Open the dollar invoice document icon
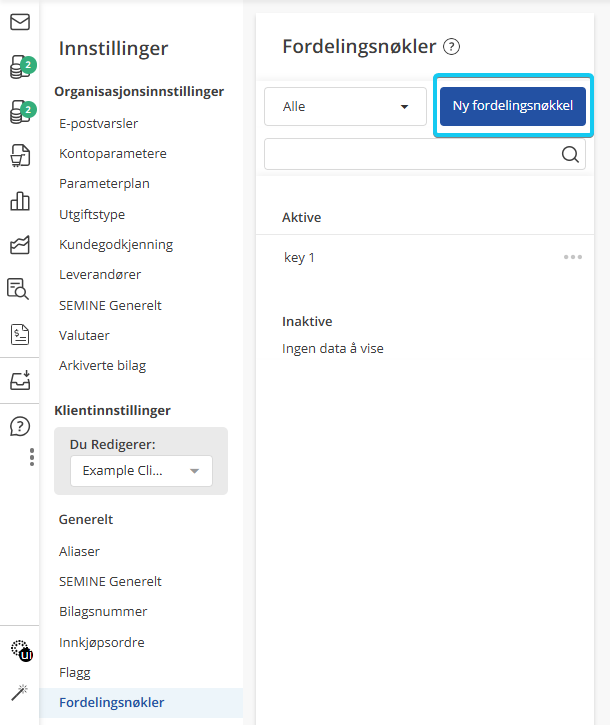The height and width of the screenshot is (725, 610). tap(20, 334)
